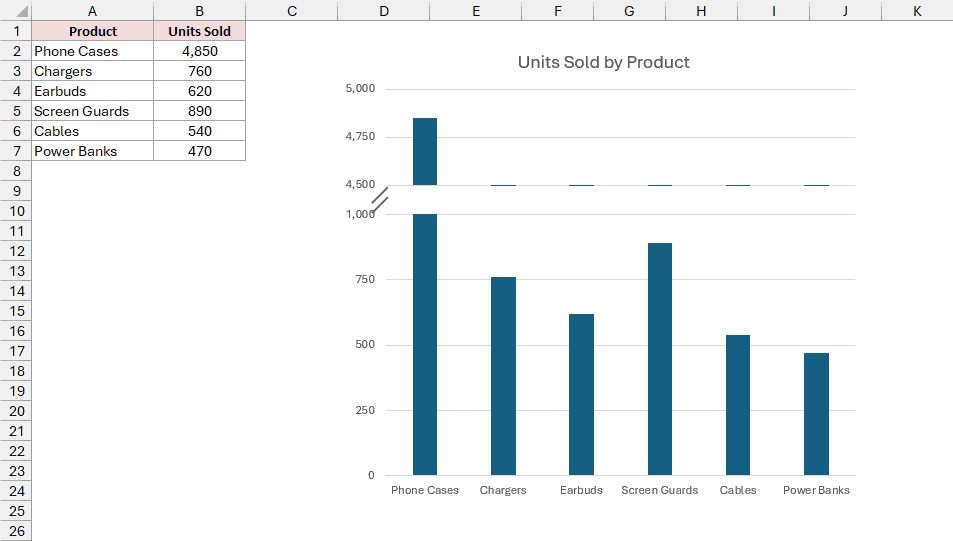Click the lower Phone Cases bar
The width and height of the screenshot is (953, 541).
pos(425,344)
